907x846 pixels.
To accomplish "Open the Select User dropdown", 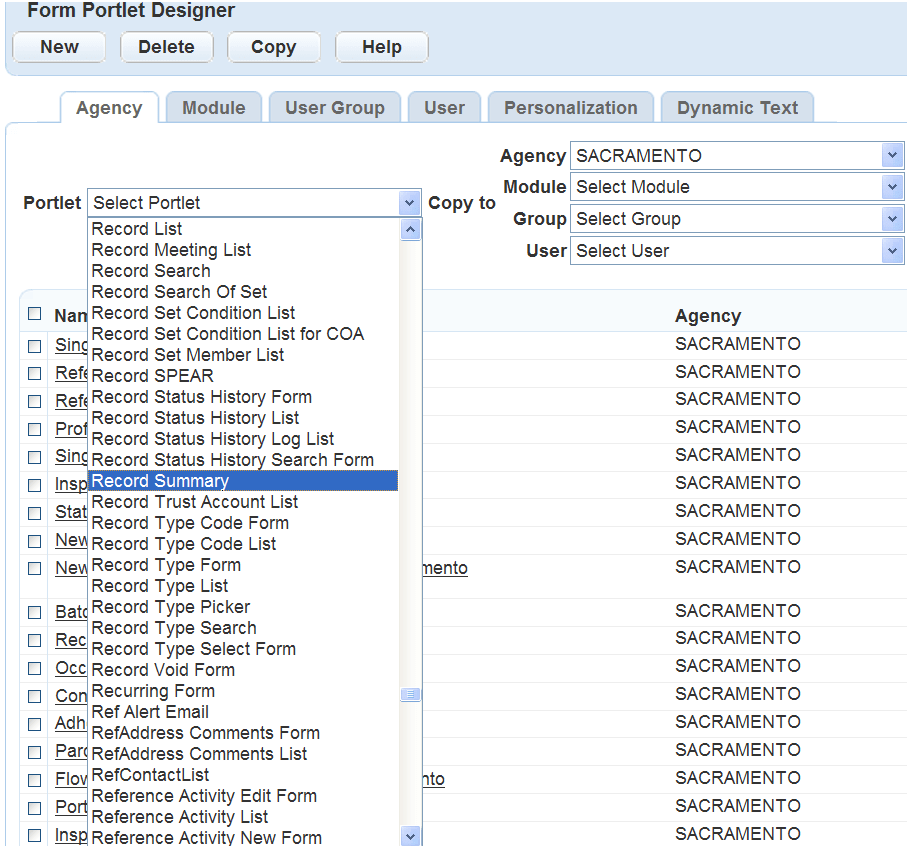I will coord(892,251).
